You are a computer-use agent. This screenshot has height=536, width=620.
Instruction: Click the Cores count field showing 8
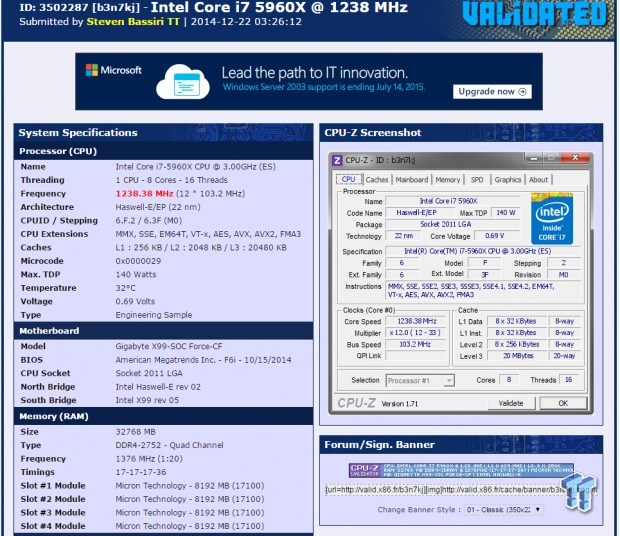click(509, 380)
